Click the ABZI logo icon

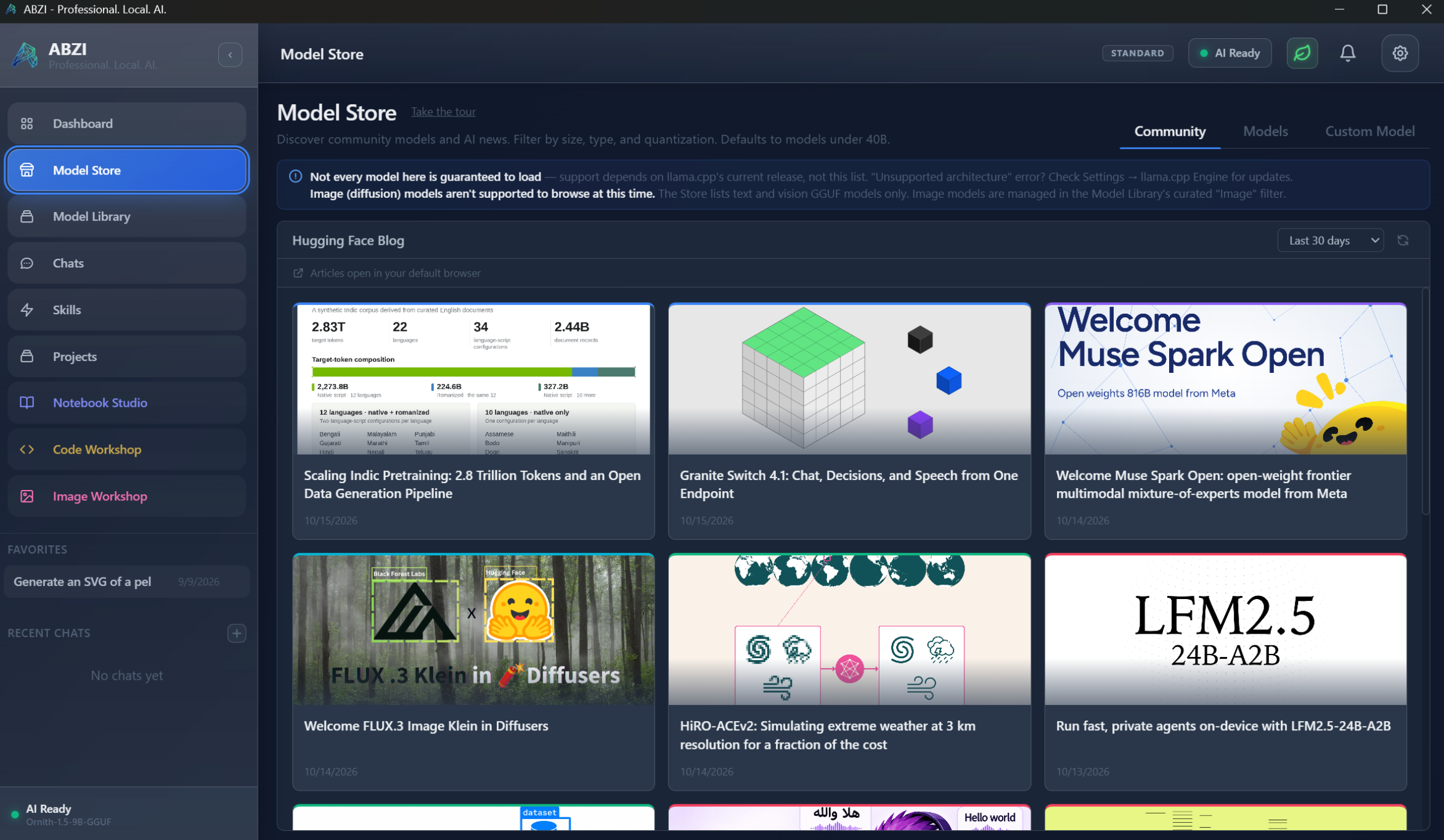[25, 55]
